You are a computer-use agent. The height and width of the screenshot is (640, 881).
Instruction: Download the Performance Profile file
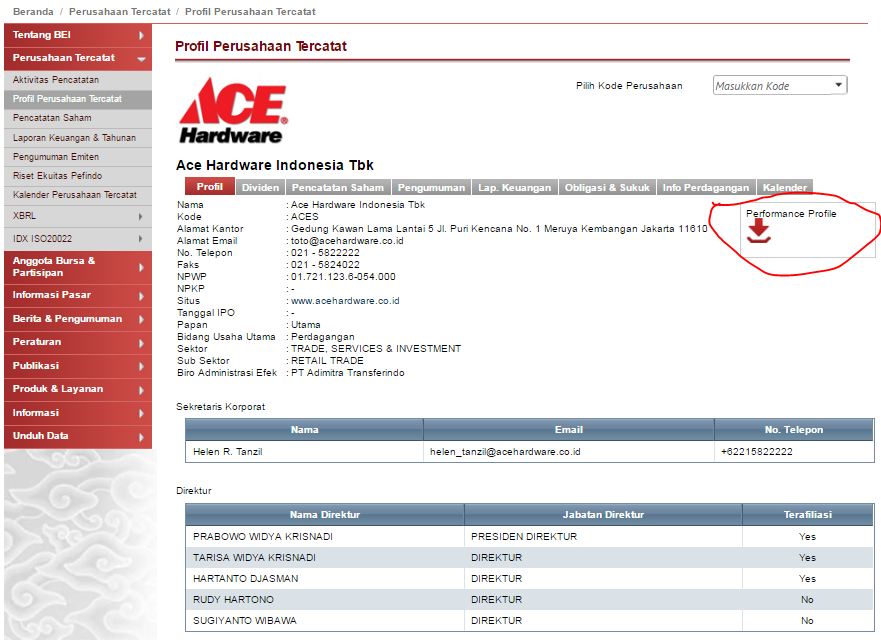coord(759,231)
